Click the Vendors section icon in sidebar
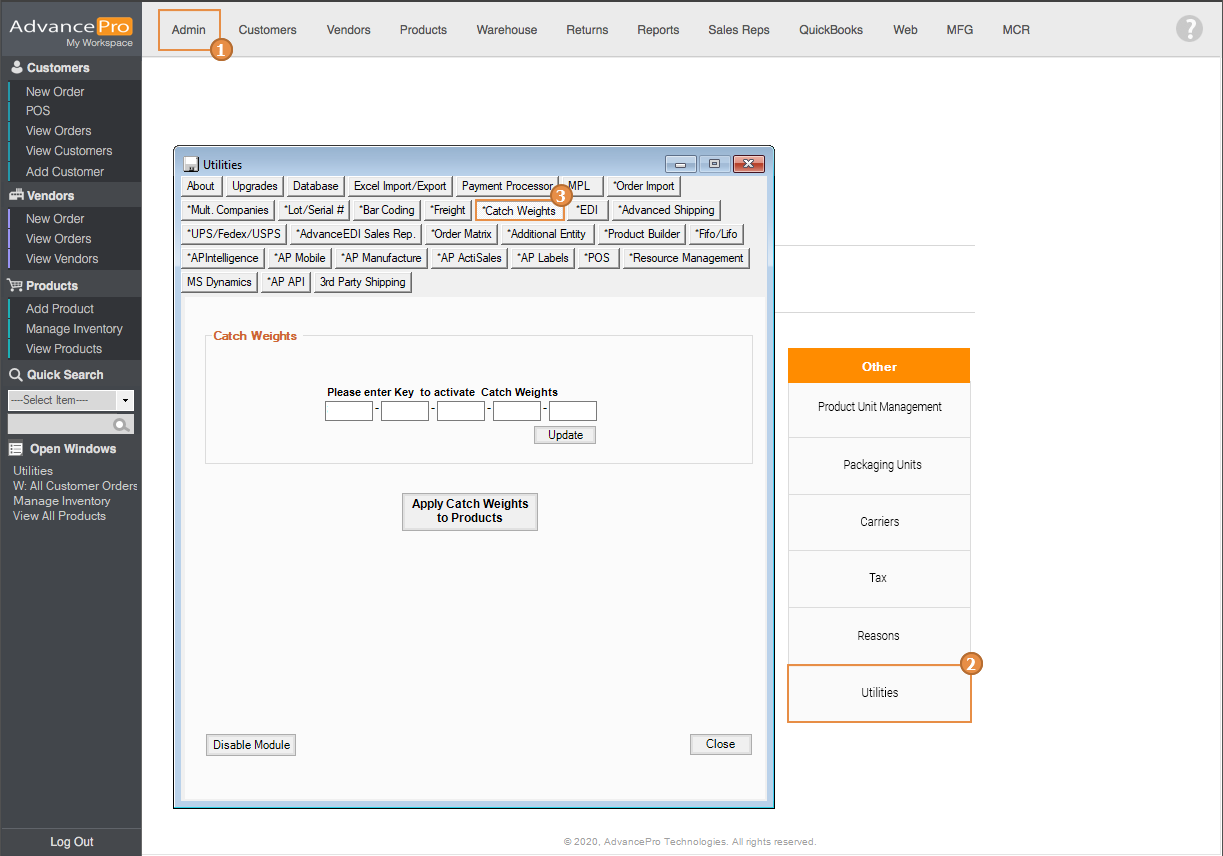1223x856 pixels. [x=16, y=196]
